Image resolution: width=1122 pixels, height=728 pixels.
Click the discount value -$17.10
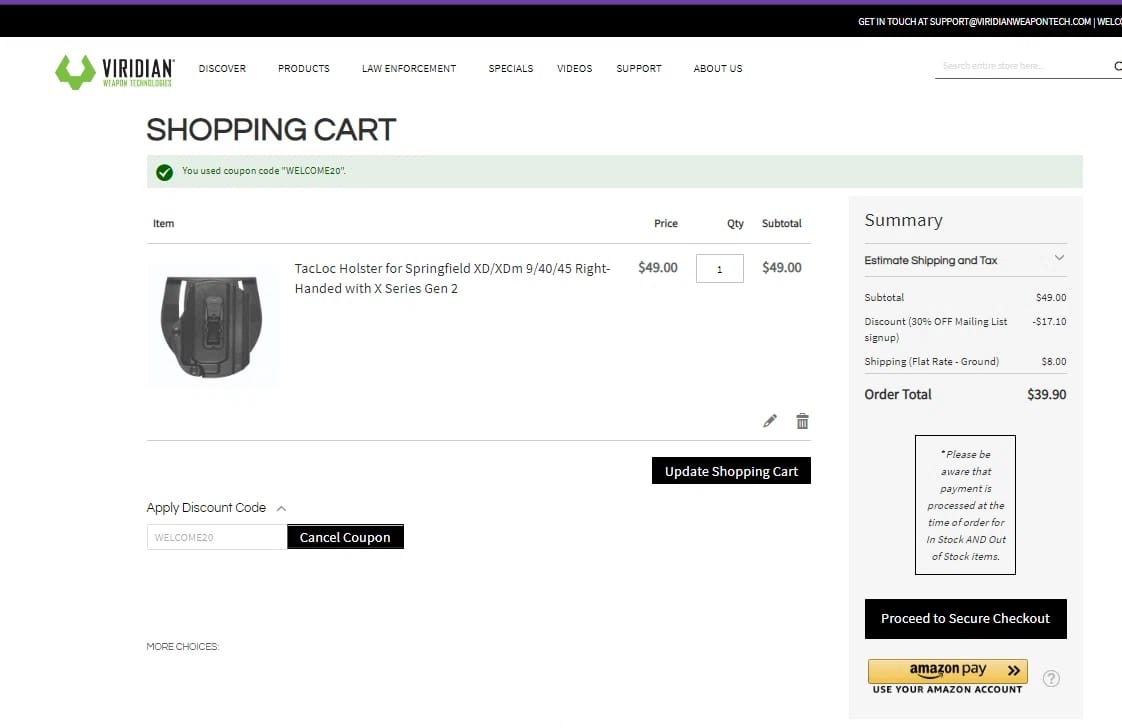tap(1049, 321)
